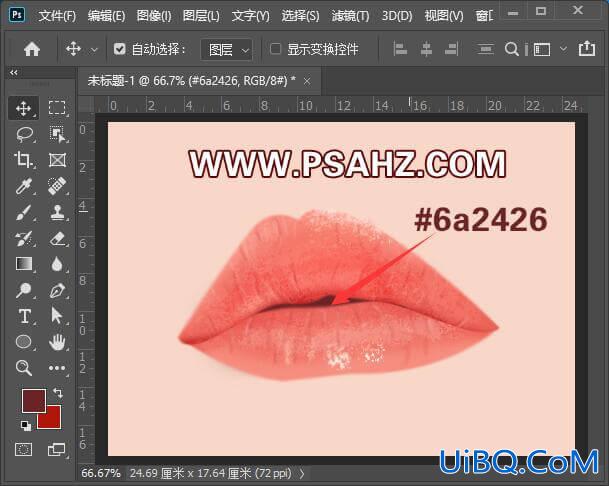The image size is (609, 486).
Task: Select the Clone Stamp tool
Action: pos(57,213)
